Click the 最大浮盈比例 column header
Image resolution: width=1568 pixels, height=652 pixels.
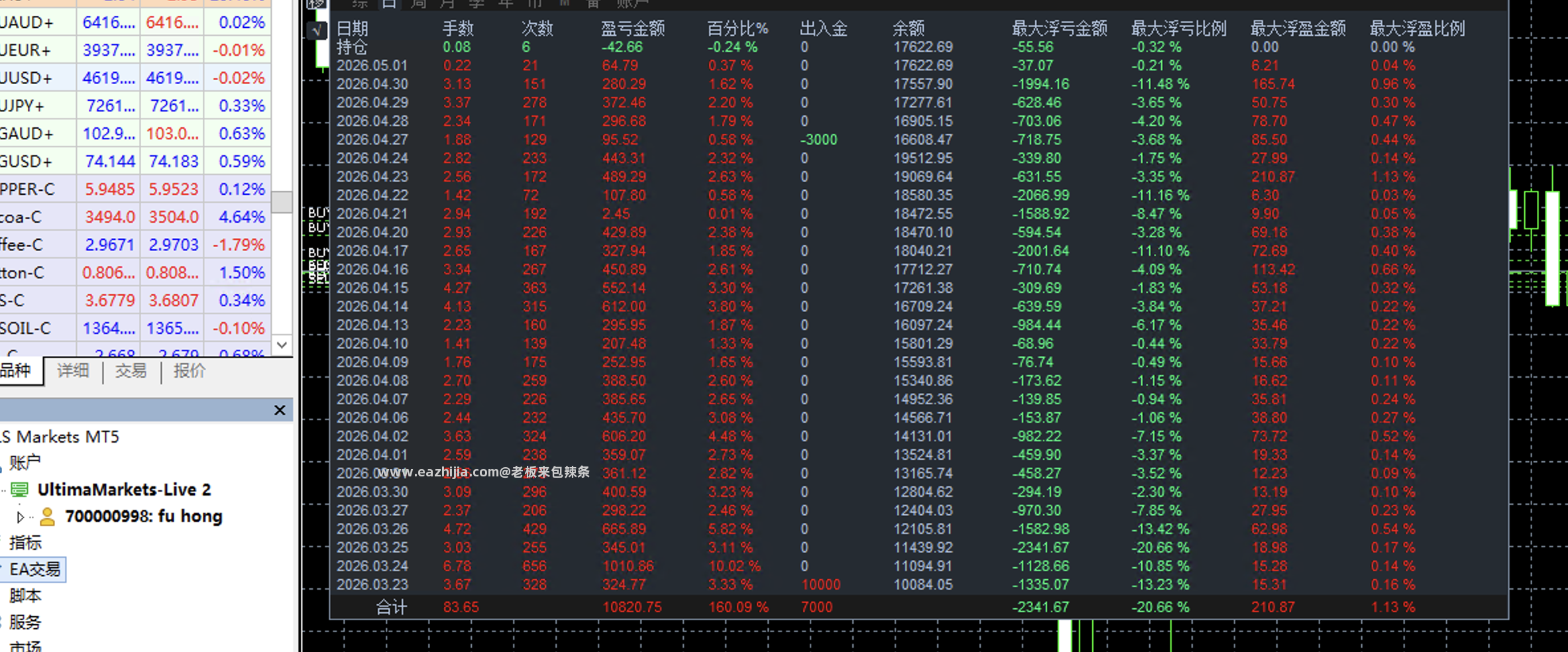click(1418, 28)
